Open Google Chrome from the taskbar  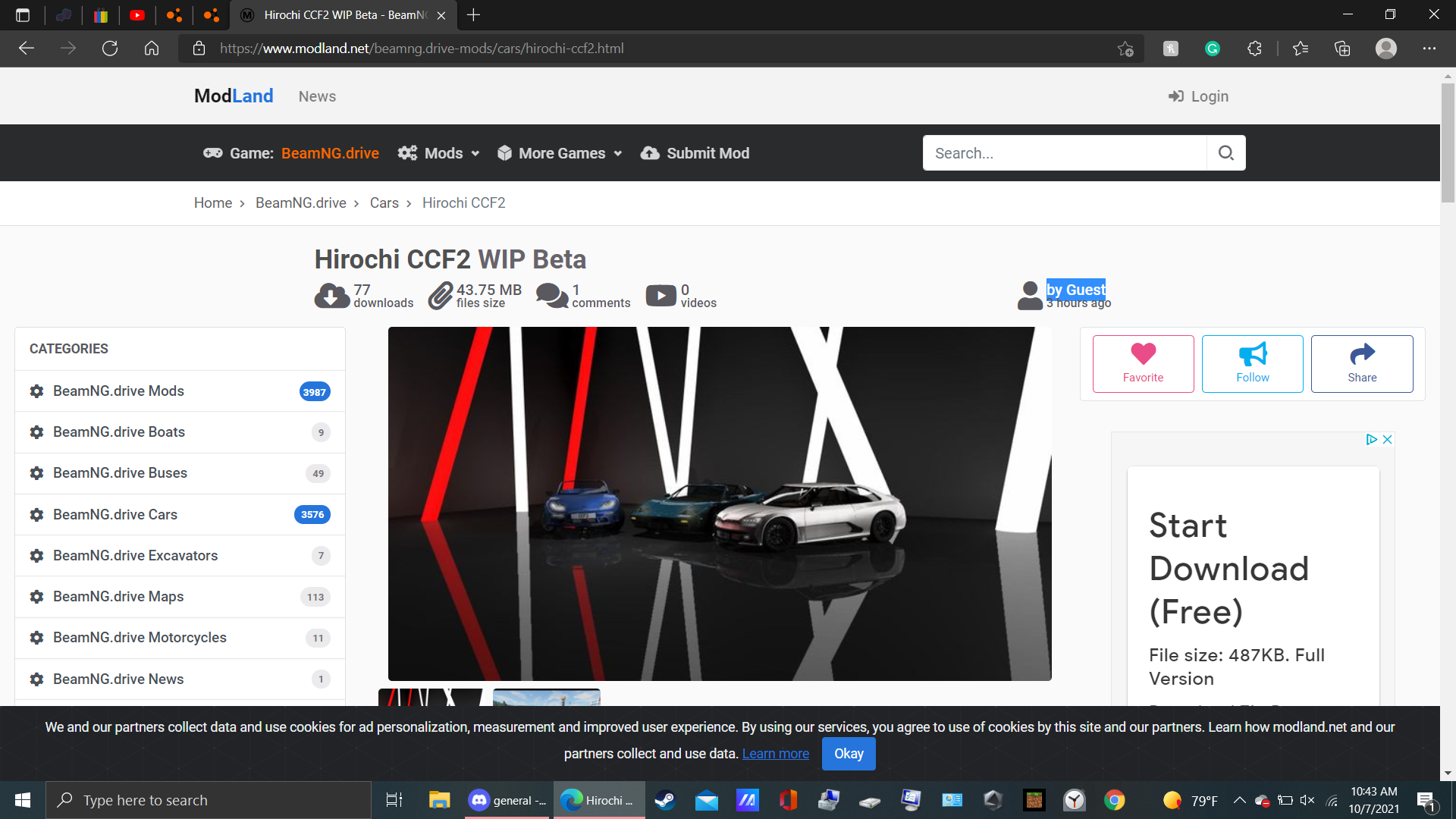pos(1115,801)
